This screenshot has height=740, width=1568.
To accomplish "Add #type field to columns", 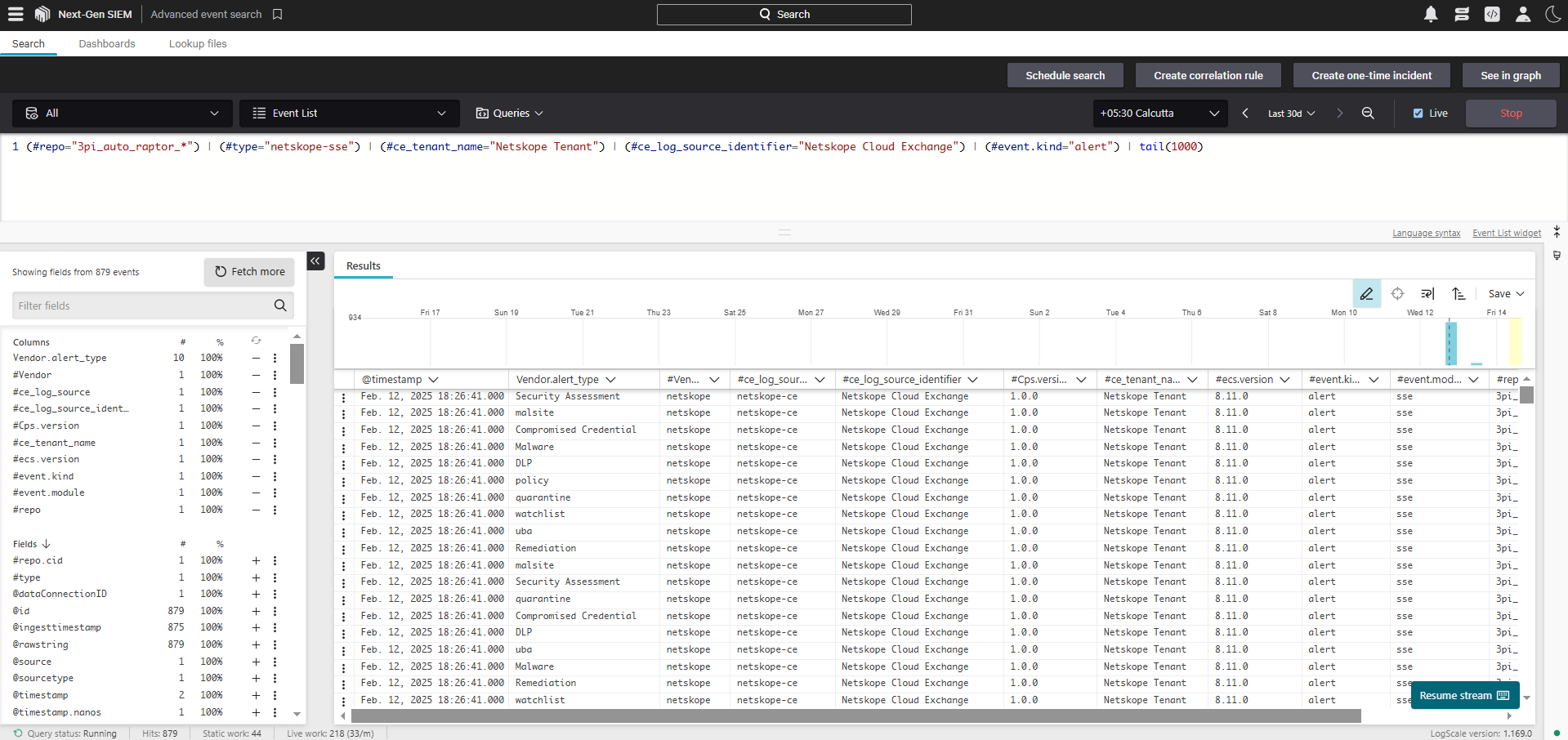I will (256, 577).
